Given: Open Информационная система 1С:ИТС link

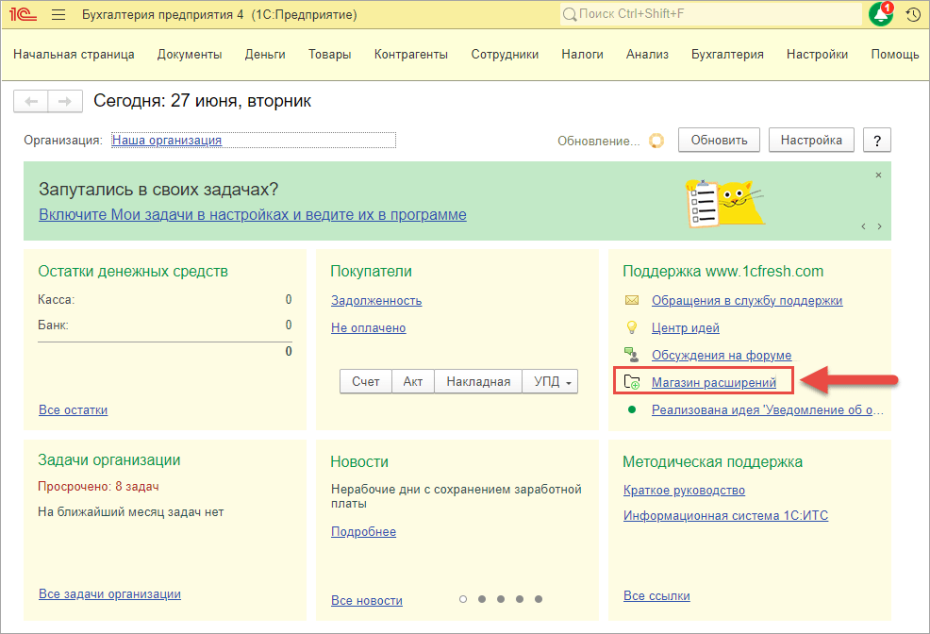Looking at the screenshot, I should (x=725, y=516).
